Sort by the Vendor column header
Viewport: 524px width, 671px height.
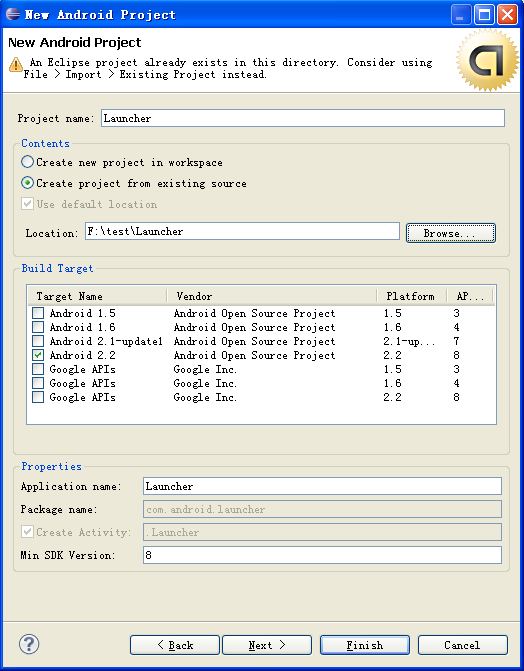271,296
